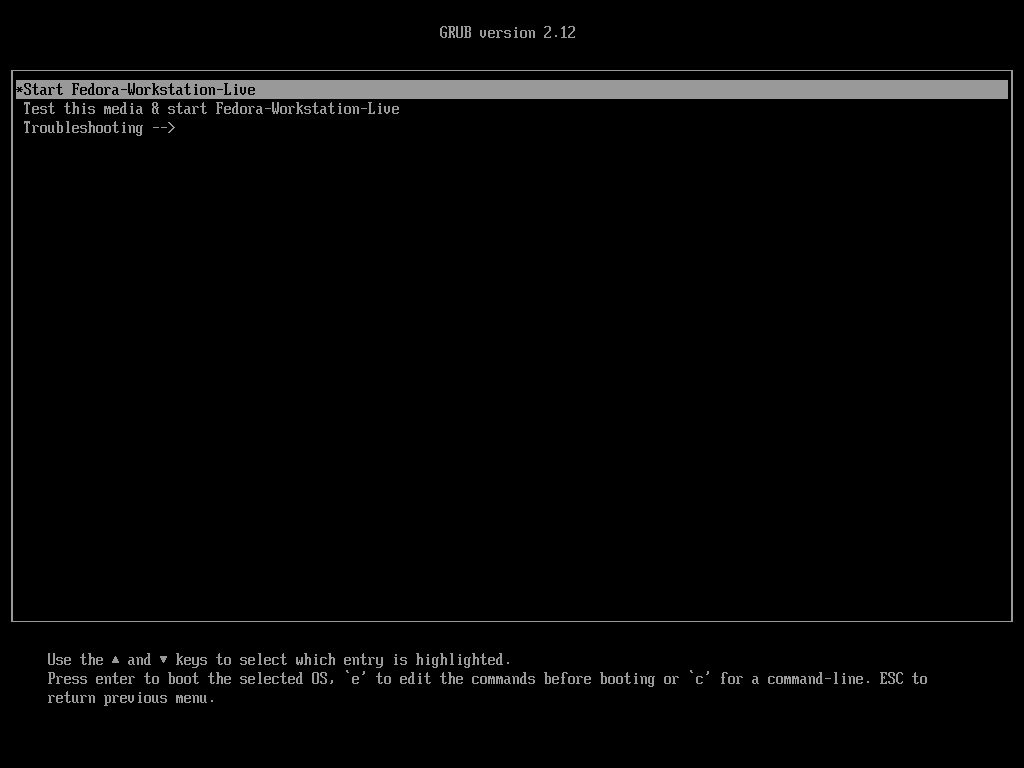Screen dimensions: 1024x768
Task: Click the 'Press enter to boot the selected OS' line
Action: pyautogui.click(x=487, y=679)
